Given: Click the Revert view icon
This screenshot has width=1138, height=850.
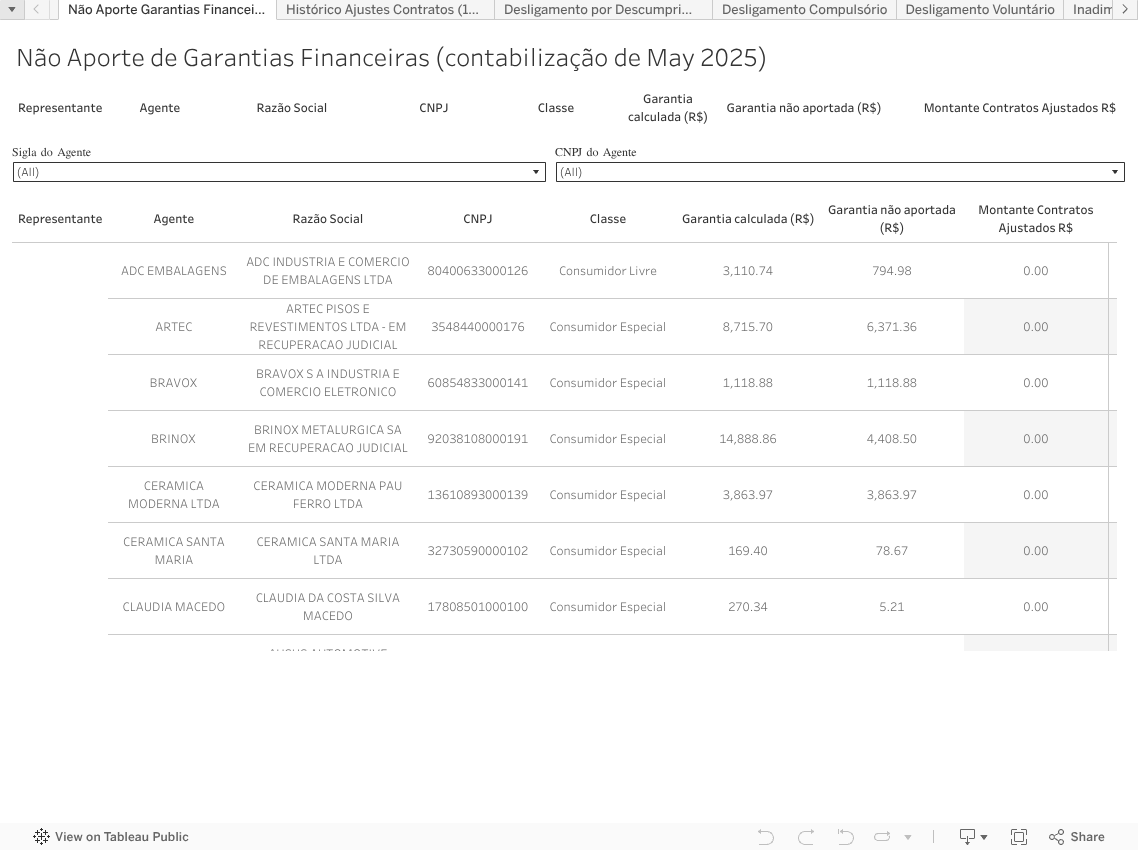Looking at the screenshot, I should [x=845, y=837].
